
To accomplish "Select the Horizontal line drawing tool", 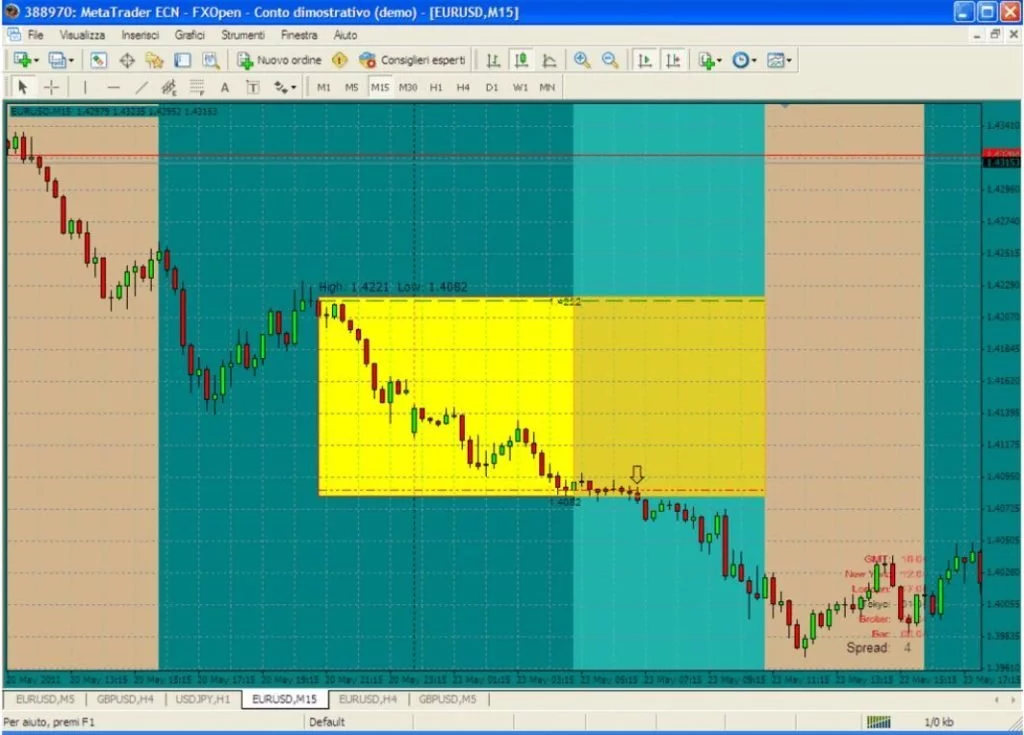I will click(112, 87).
